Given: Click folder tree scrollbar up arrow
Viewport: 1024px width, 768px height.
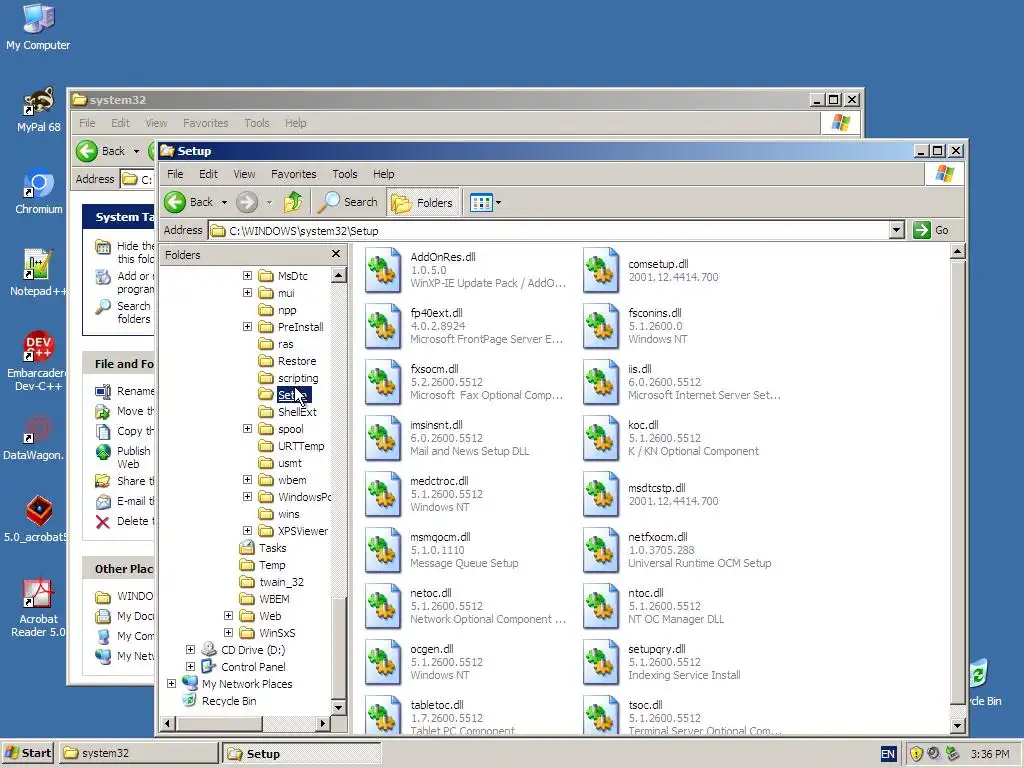Looking at the screenshot, I should pyautogui.click(x=338, y=276).
